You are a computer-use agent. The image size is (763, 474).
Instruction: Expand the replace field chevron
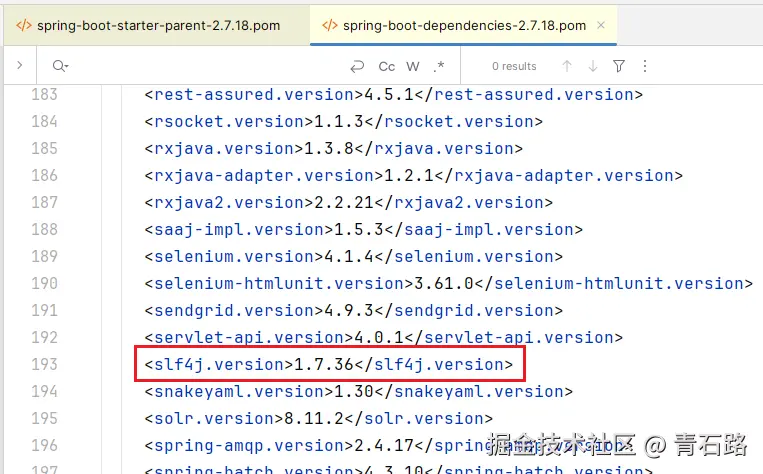coord(19,65)
